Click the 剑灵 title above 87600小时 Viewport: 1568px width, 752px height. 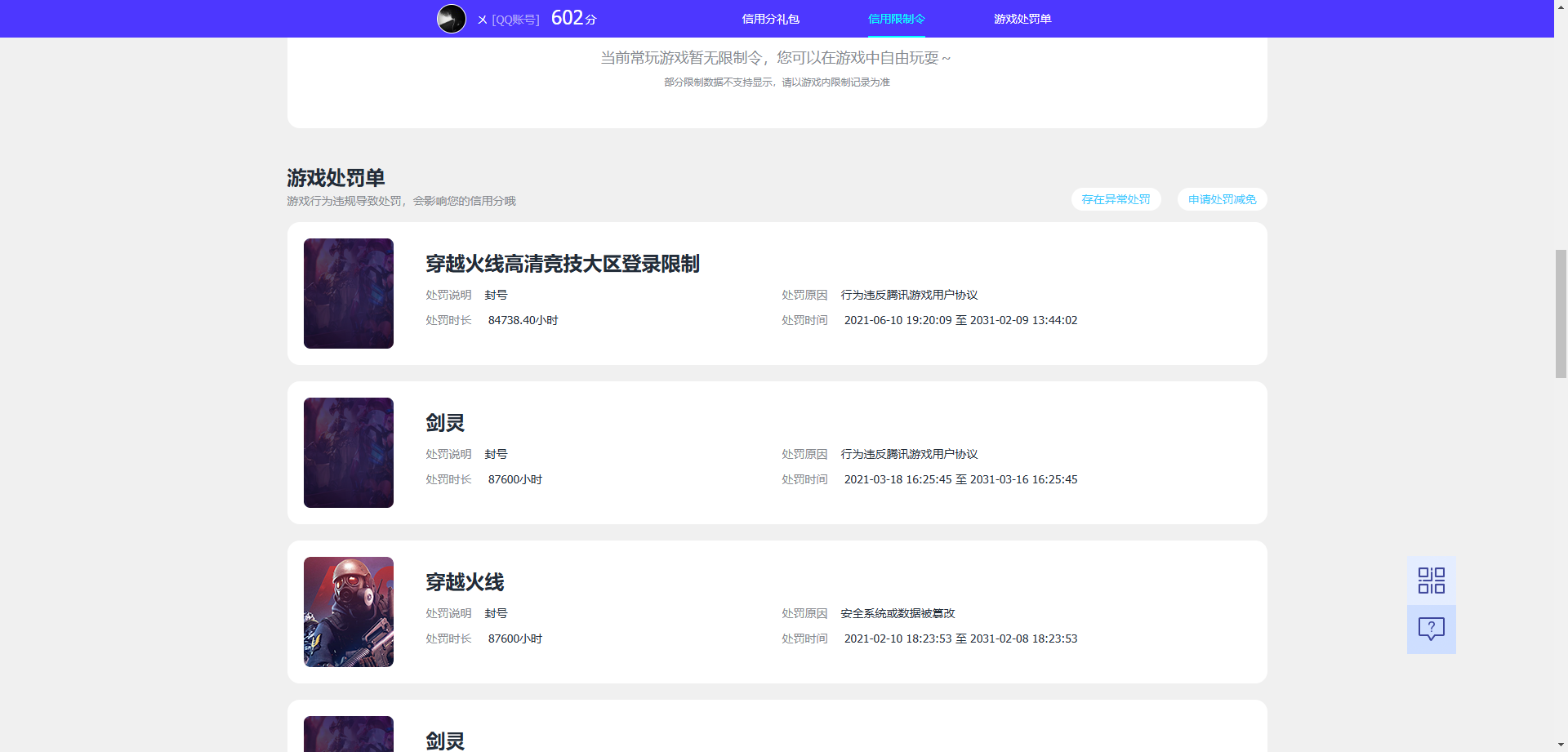[445, 423]
